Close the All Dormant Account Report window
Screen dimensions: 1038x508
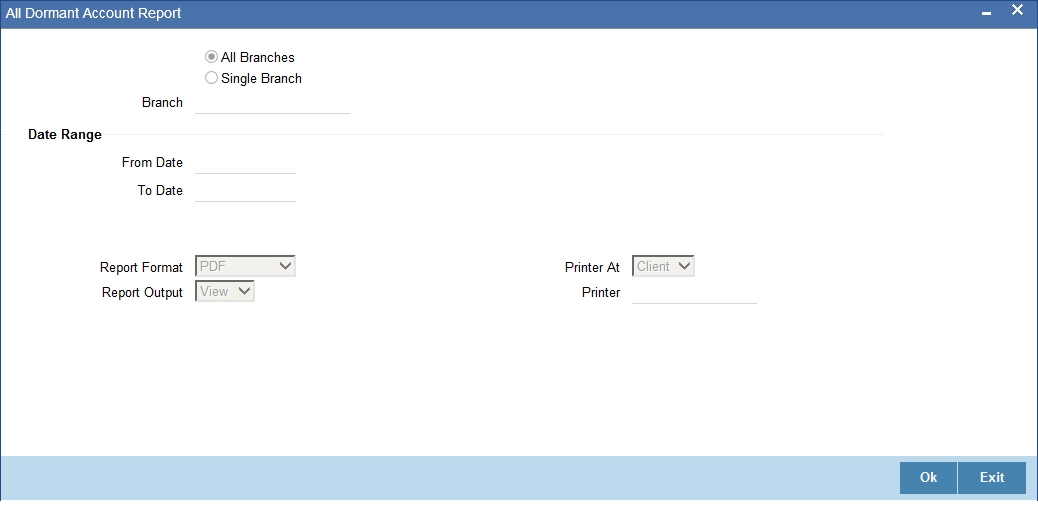point(1017,11)
